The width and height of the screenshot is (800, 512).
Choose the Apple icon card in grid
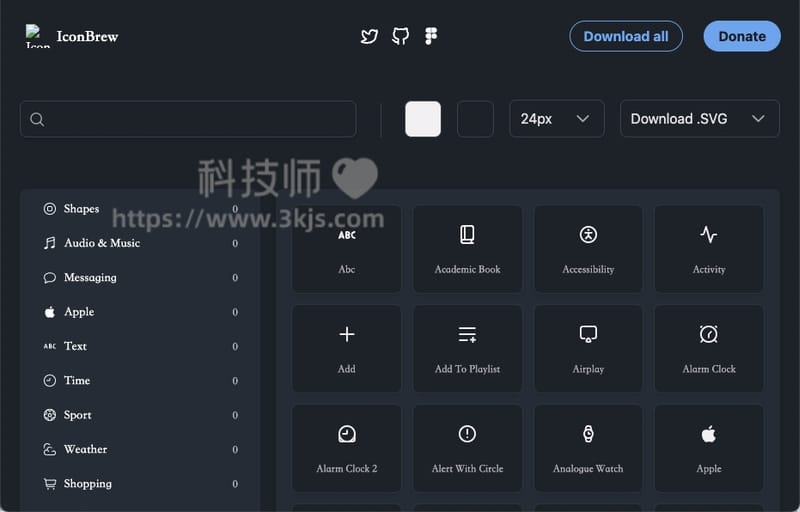[x=709, y=448]
